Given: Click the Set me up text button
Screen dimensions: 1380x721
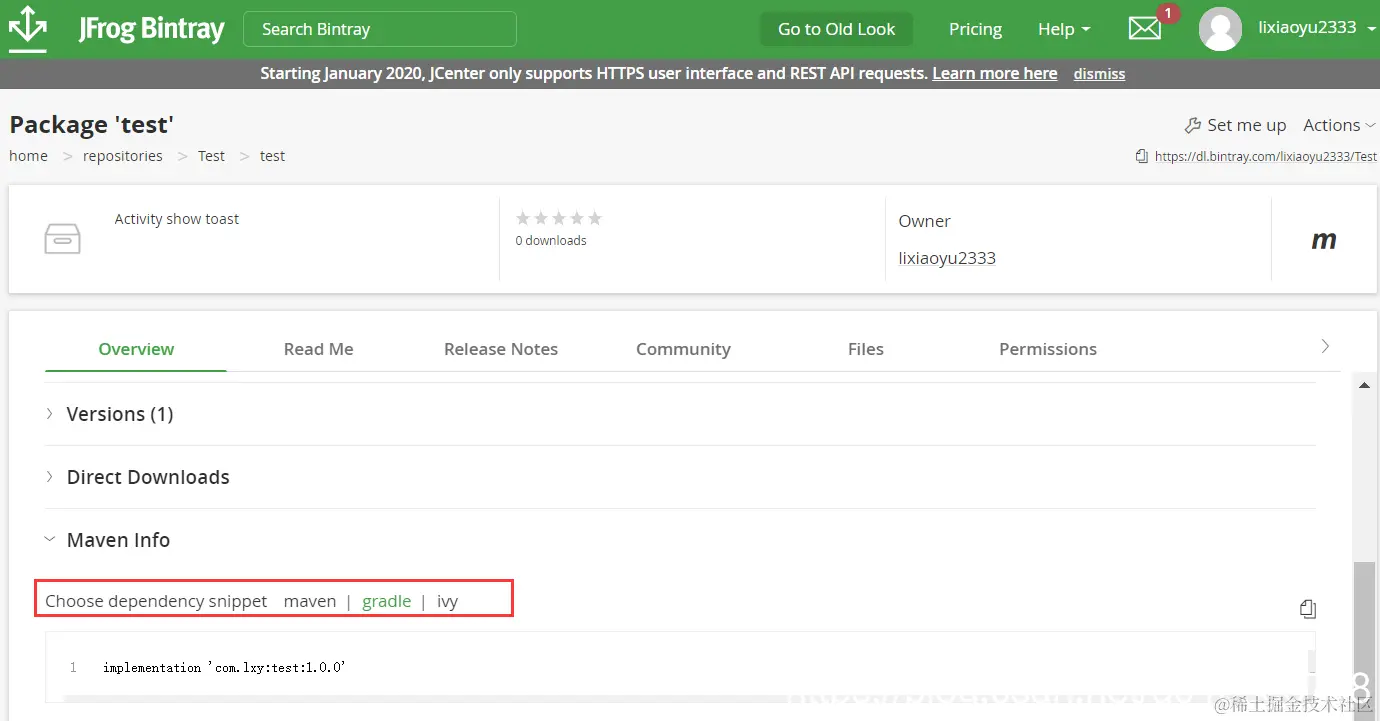Looking at the screenshot, I should tap(1246, 125).
